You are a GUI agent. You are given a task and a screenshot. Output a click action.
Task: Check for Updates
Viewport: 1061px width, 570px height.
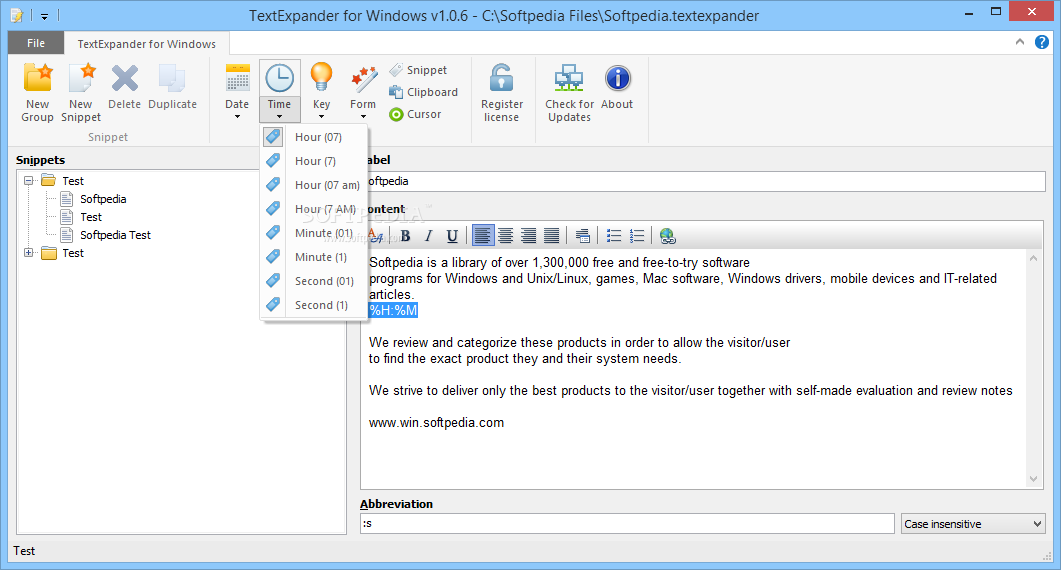point(569,93)
